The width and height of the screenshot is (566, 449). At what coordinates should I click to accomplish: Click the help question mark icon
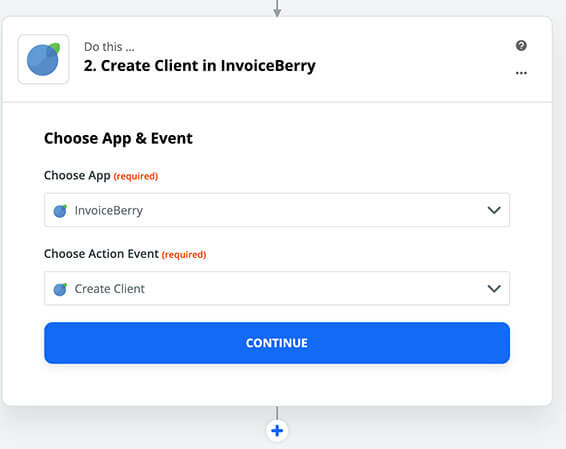point(521,46)
